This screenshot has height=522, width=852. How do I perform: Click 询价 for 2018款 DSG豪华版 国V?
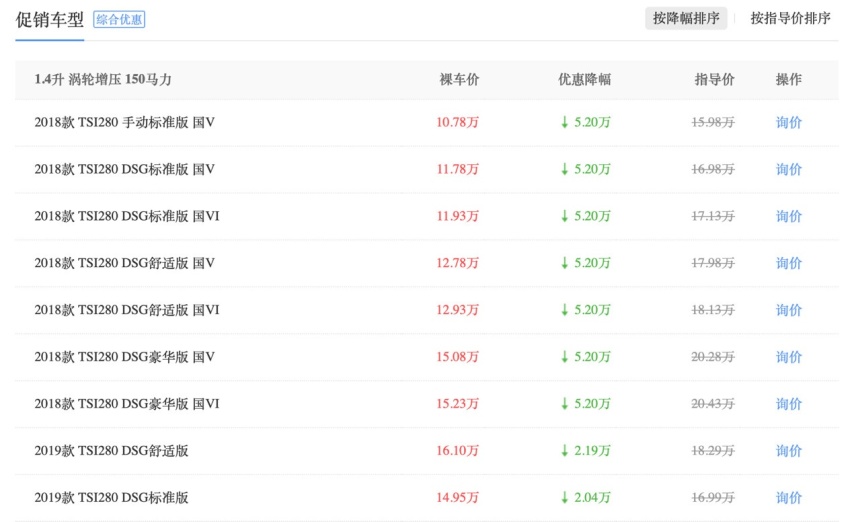[x=788, y=357]
